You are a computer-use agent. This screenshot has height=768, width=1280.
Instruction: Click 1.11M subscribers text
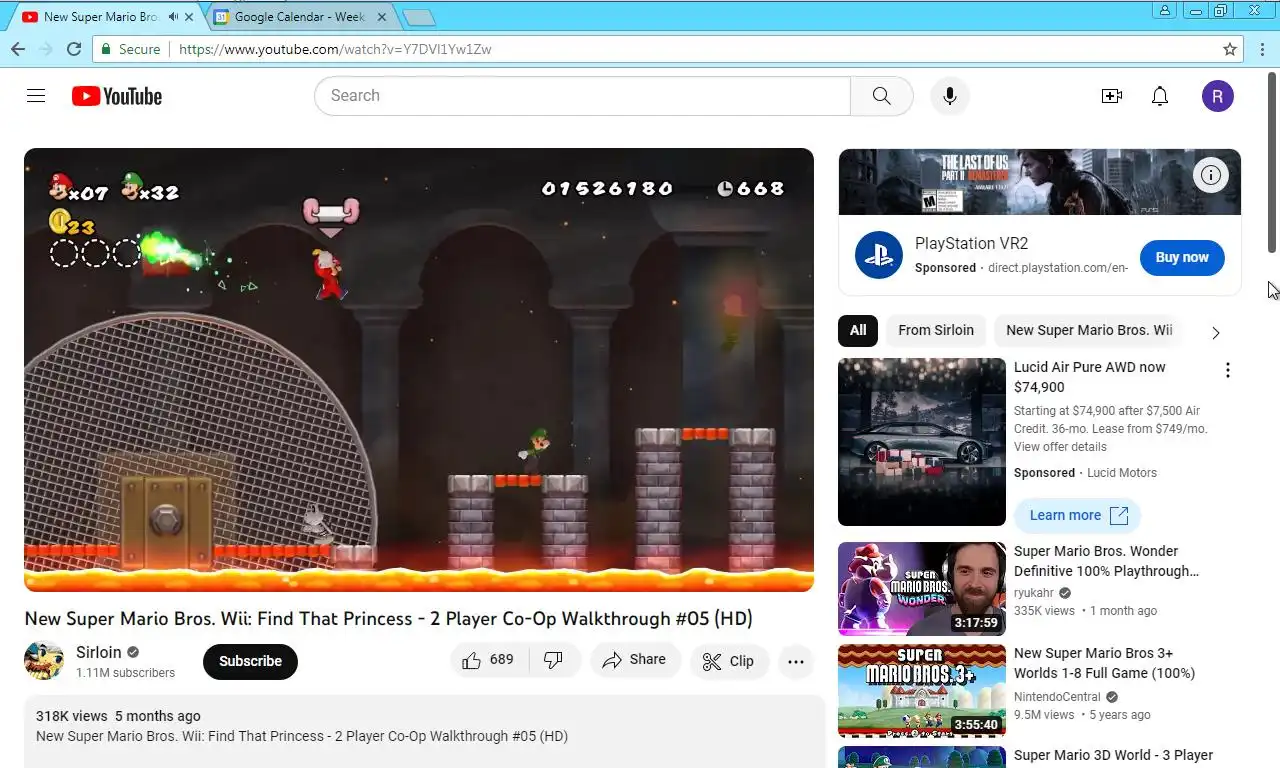pos(125,673)
